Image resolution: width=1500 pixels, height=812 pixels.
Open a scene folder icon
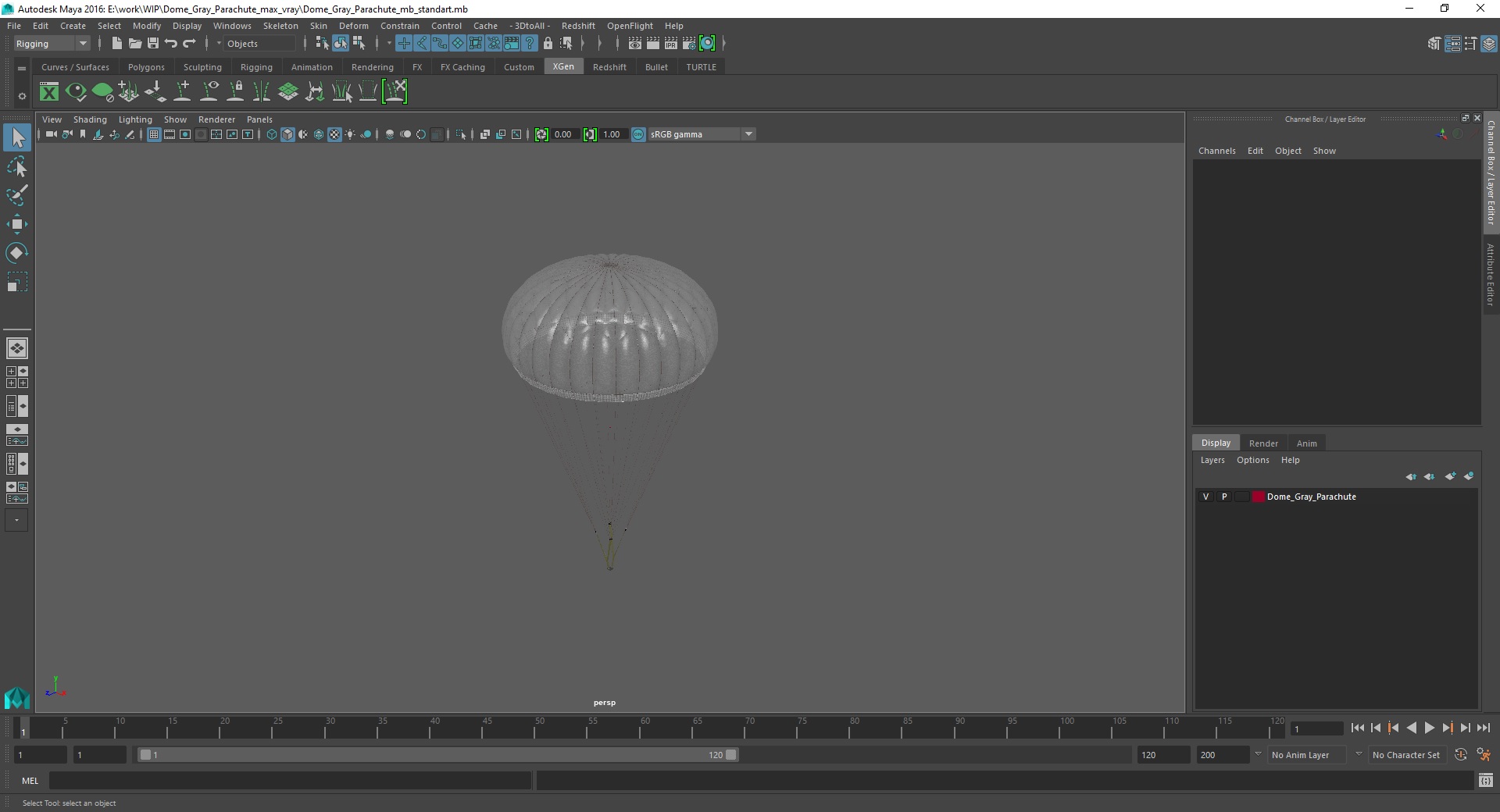tap(134, 44)
